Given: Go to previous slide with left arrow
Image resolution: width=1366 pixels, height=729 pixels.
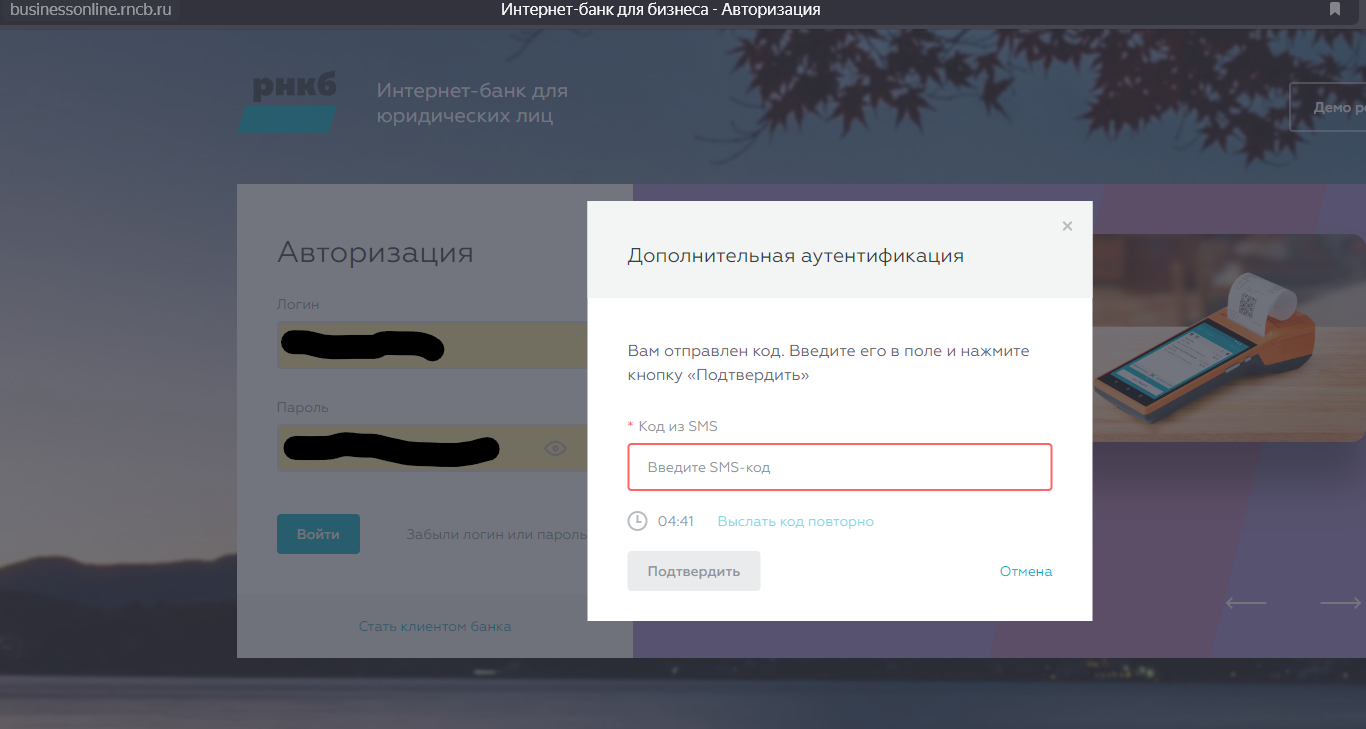Looking at the screenshot, I should coord(1246,602).
